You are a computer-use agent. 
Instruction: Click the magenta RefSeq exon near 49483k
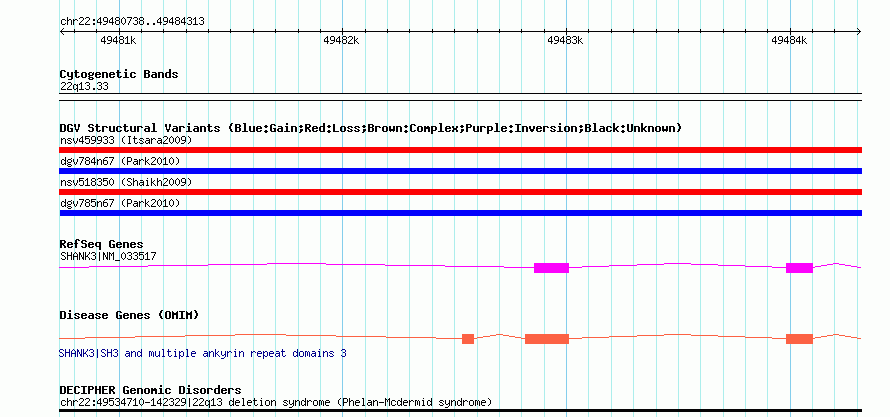(x=551, y=268)
